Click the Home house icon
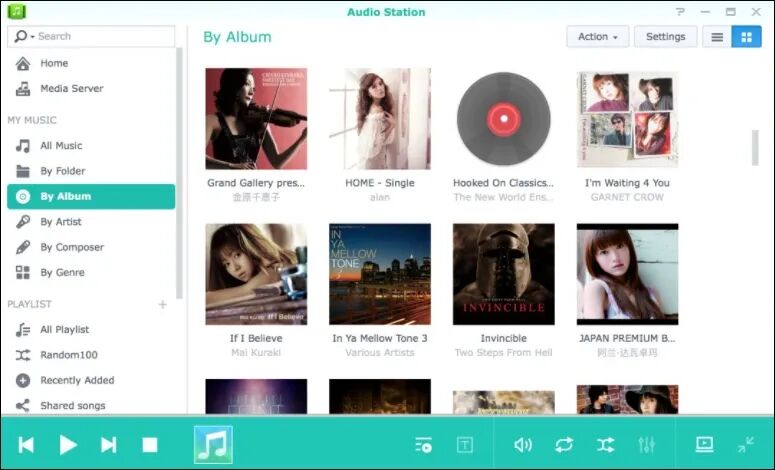The image size is (775, 470). point(23,63)
